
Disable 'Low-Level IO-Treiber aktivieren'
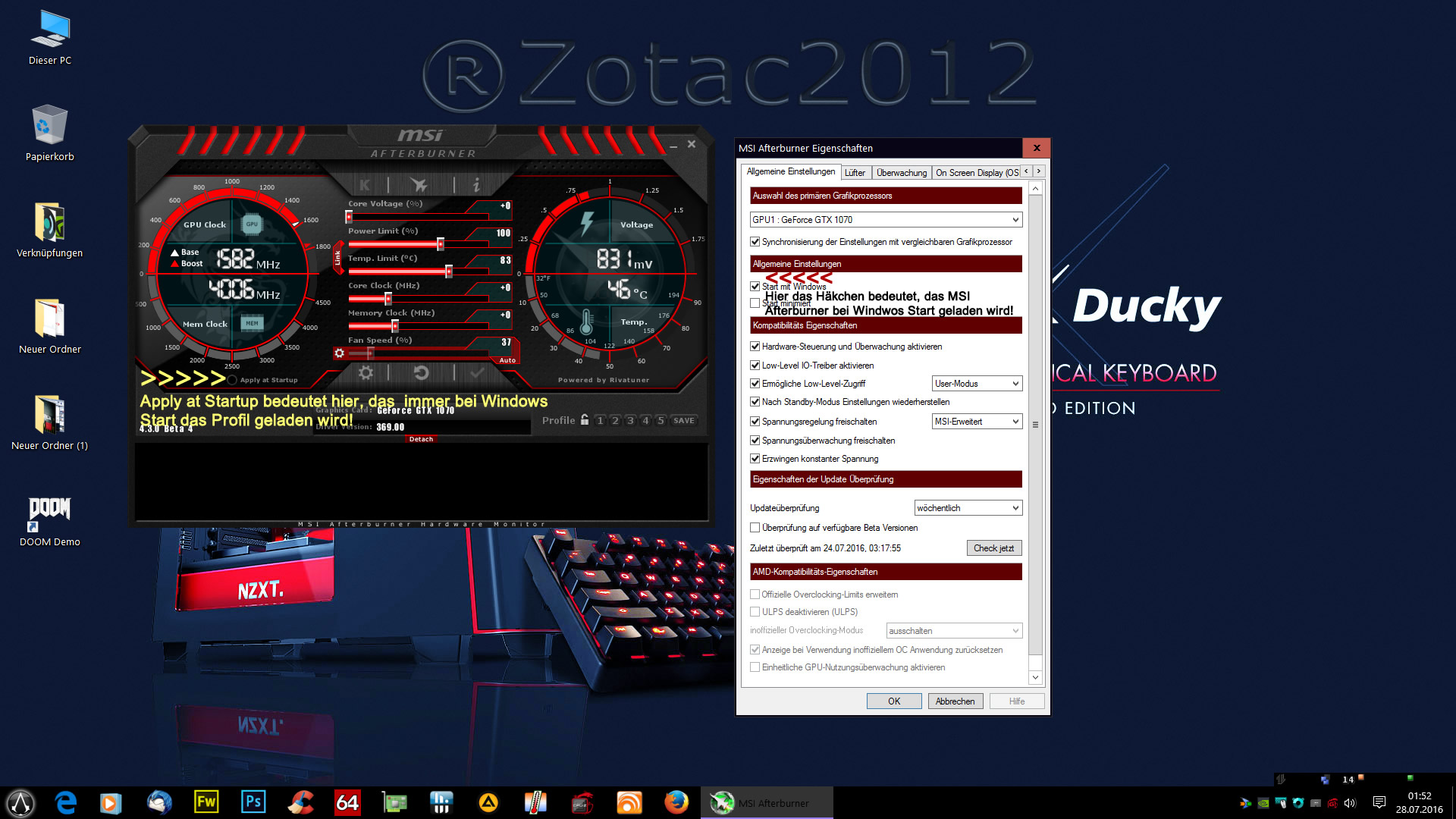tap(755, 366)
